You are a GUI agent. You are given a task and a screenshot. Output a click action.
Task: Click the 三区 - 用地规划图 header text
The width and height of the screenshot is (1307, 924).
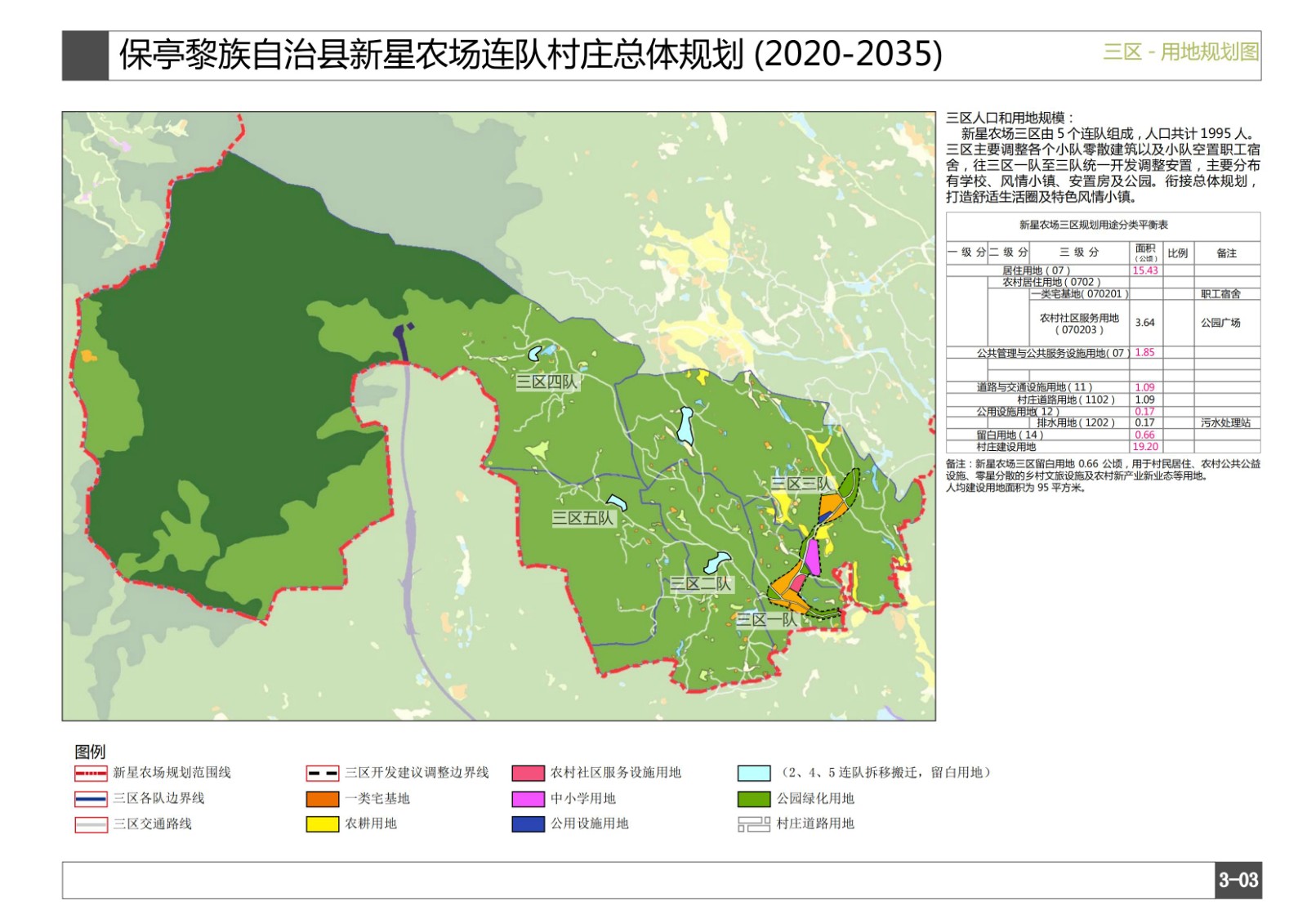click(x=1180, y=52)
